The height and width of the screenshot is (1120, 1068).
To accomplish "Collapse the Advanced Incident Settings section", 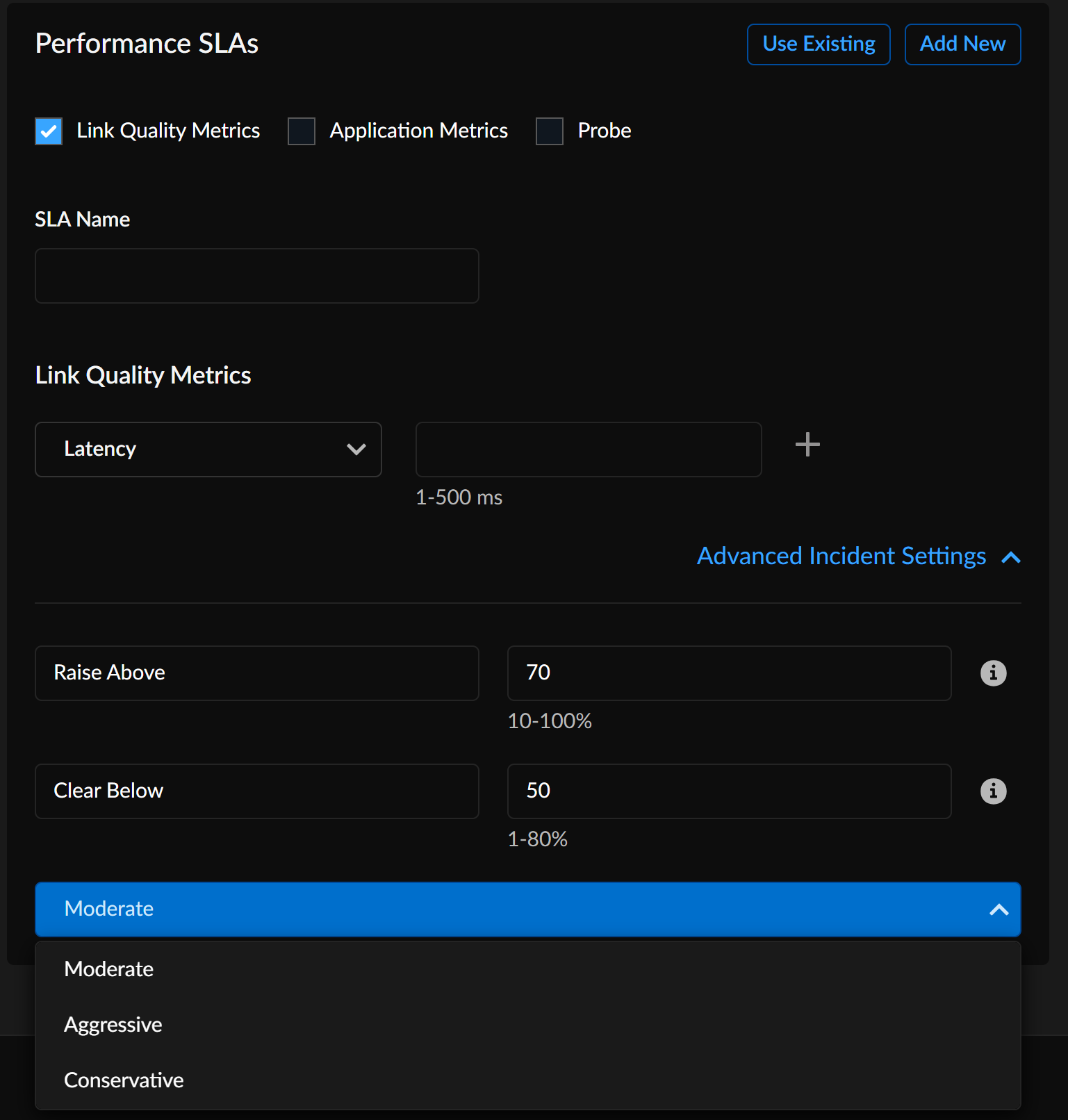I will [841, 557].
